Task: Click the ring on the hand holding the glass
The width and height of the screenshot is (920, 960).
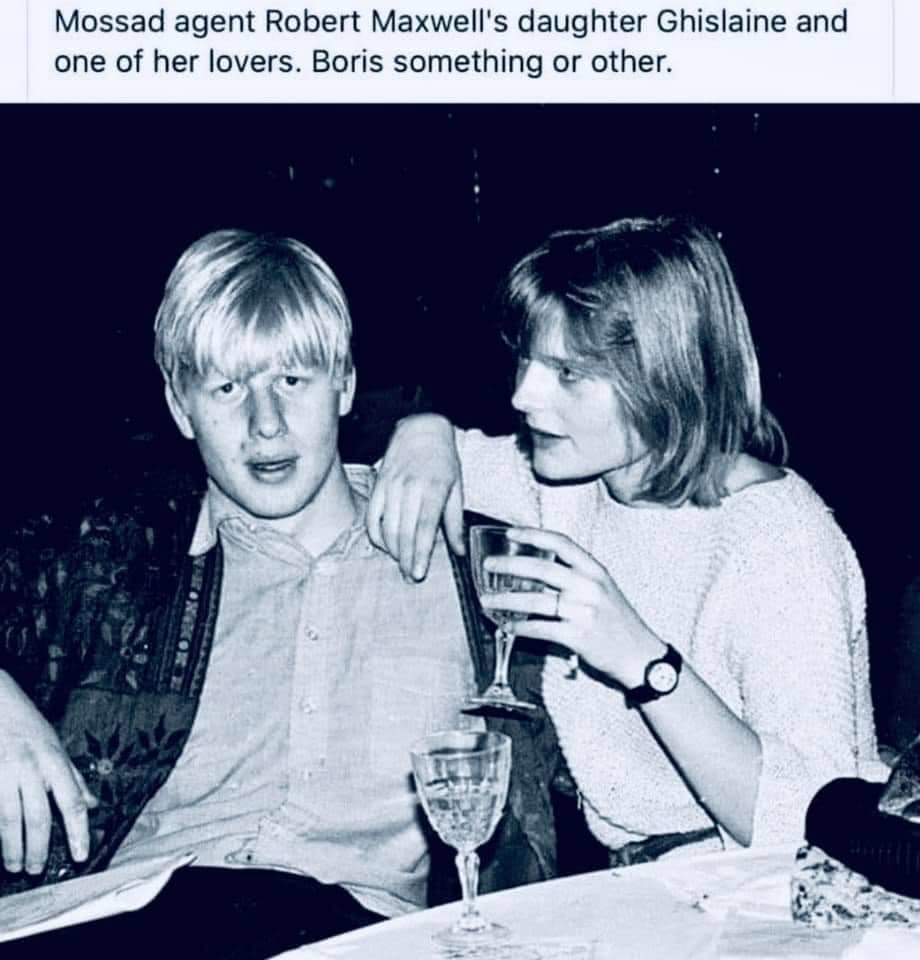Action: click(x=556, y=604)
